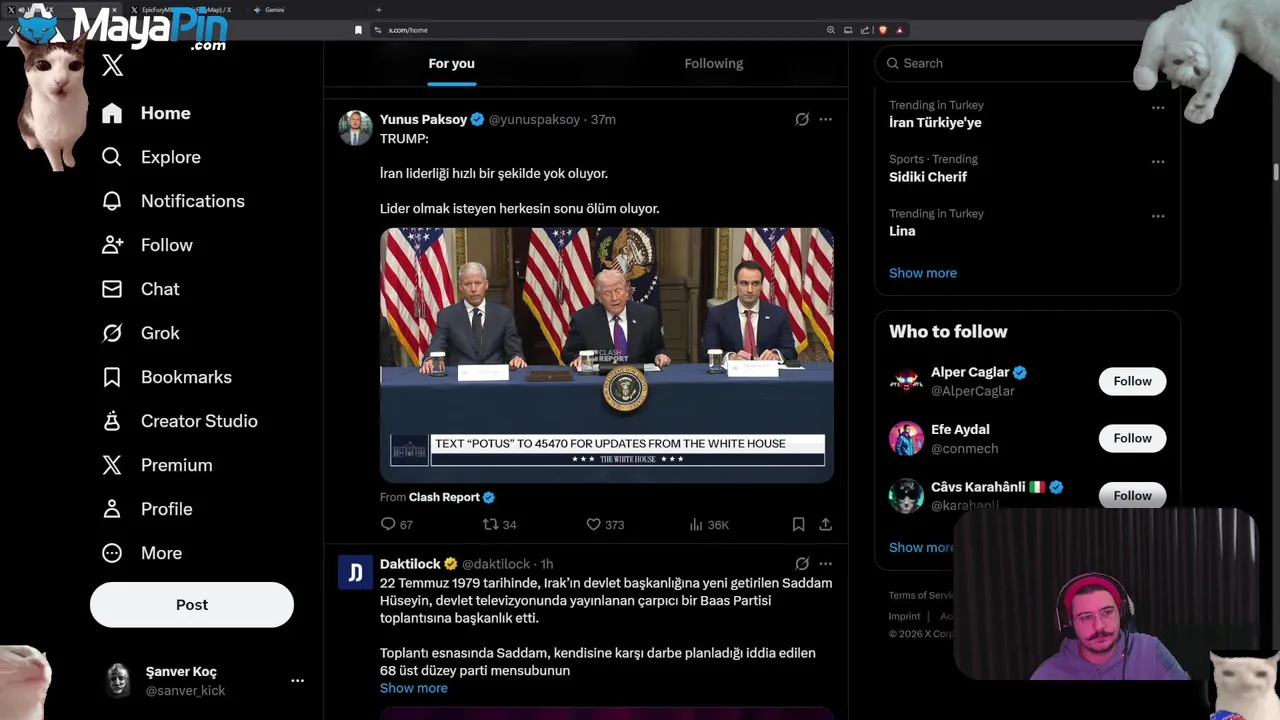Open account menu for Şanver Koç
Viewport: 1280px width, 720px height.
297,680
